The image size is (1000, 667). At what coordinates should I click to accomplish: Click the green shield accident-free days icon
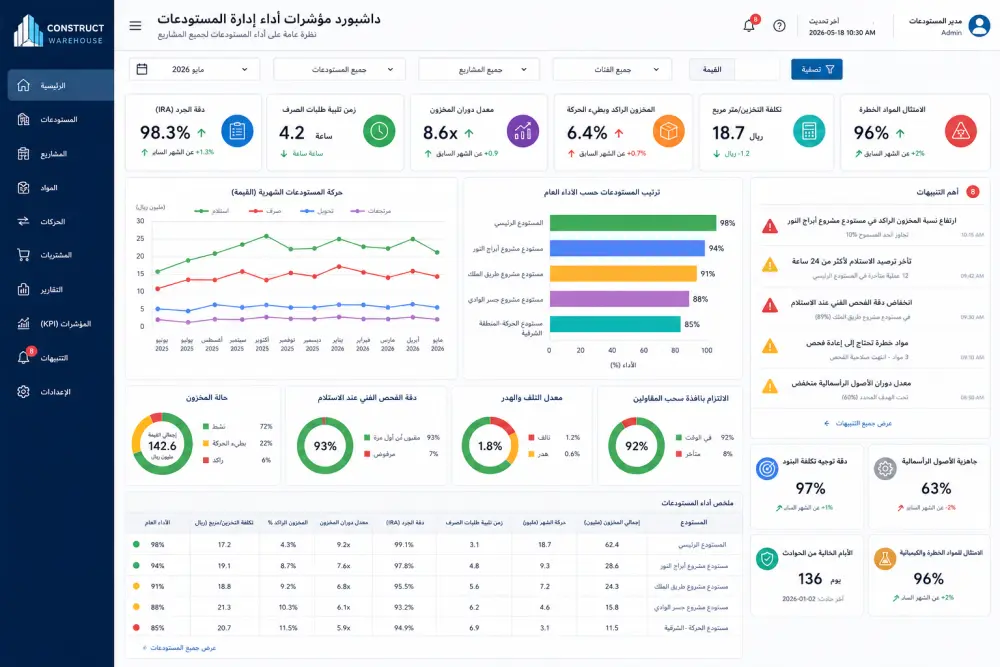767,559
